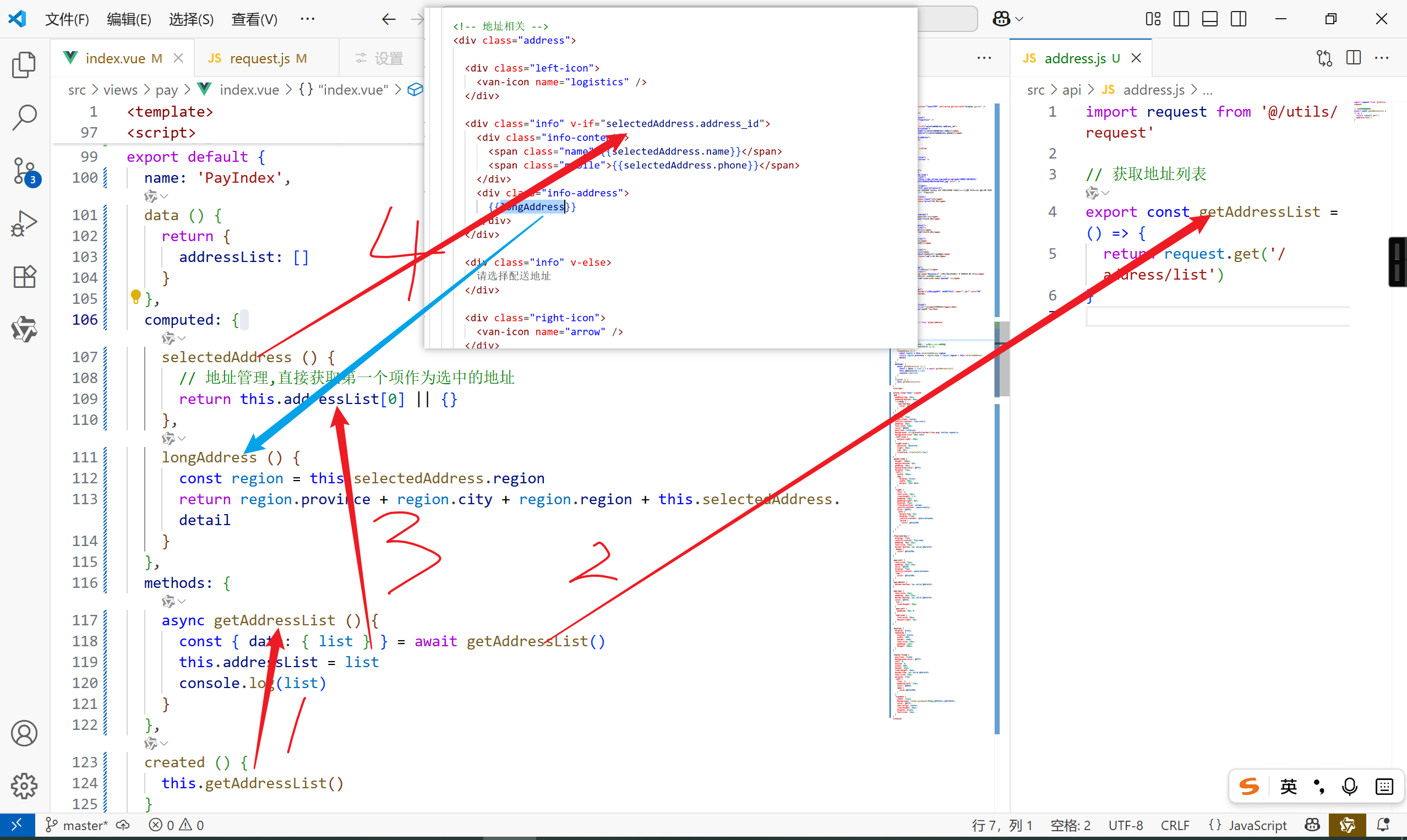This screenshot has width=1407, height=840.
Task: Click the Accounts icon in activity bar
Action: pos(24,734)
